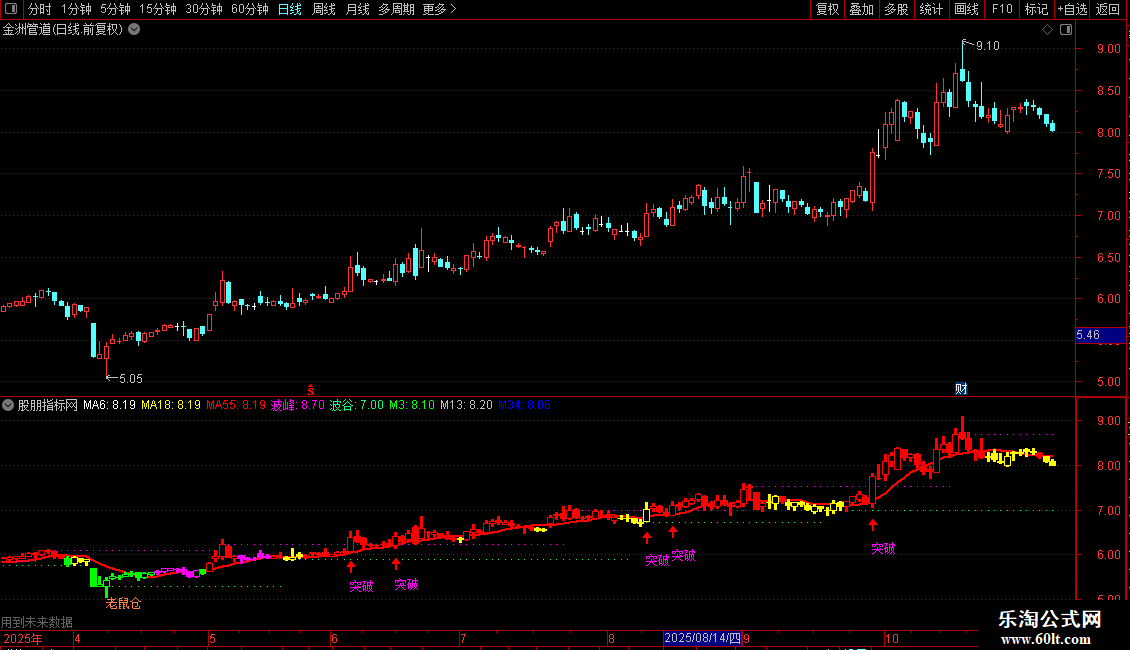Open 多股 multi-stock view

(896, 9)
